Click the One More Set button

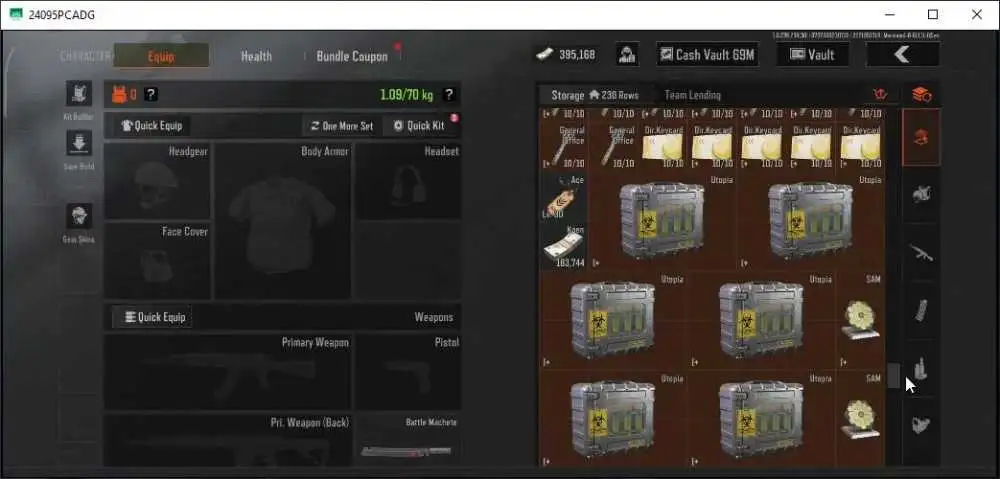342,126
